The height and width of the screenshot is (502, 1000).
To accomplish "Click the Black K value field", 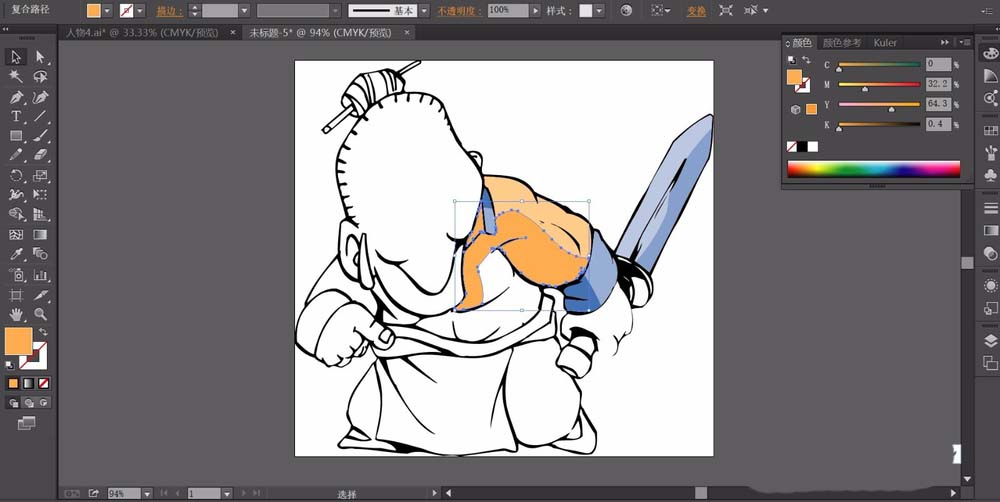I will pos(939,124).
